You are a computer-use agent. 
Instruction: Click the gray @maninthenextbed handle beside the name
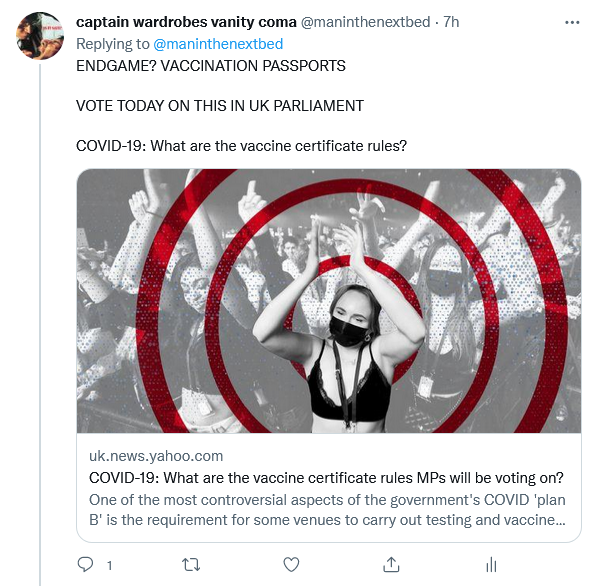pyautogui.click(x=365, y=22)
